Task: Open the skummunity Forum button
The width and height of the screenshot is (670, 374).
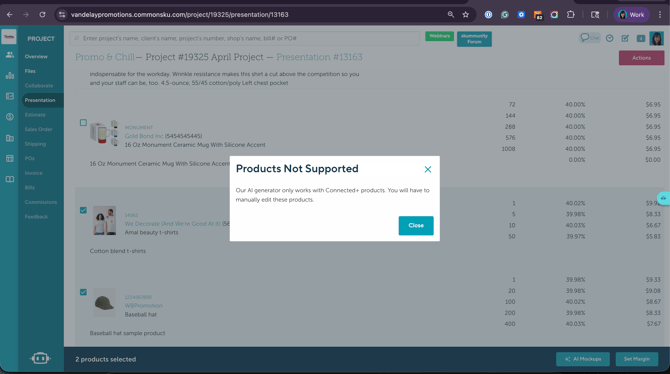Action: (474, 39)
